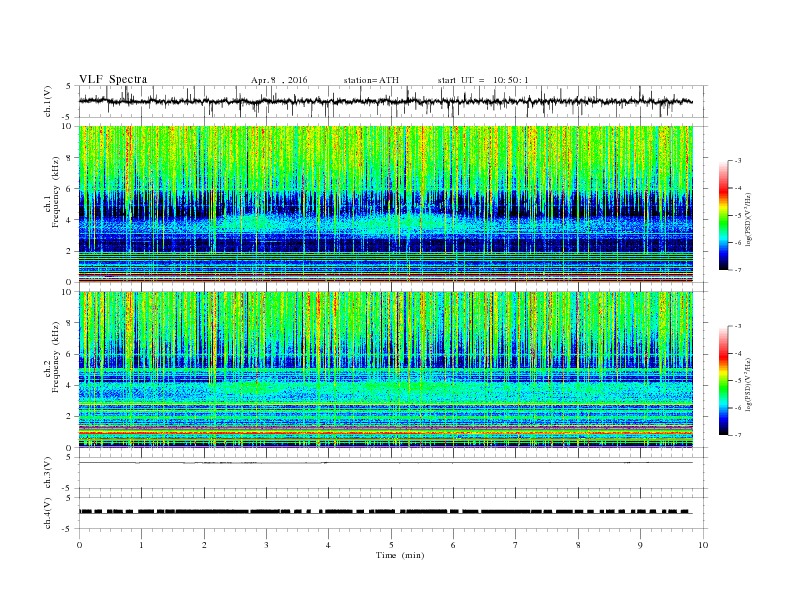Click the "0" tick on the time axis
Screen dimensions: 792x612
point(79,545)
